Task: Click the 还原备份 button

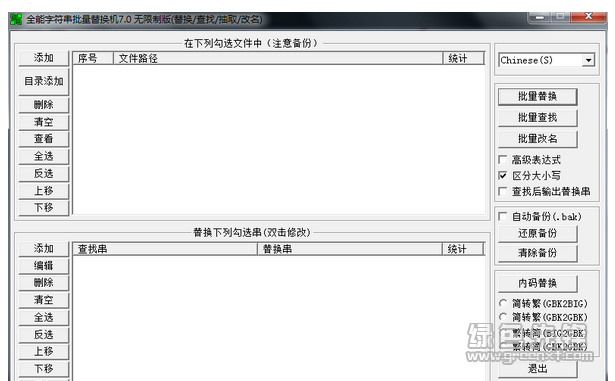Action: tap(537, 233)
